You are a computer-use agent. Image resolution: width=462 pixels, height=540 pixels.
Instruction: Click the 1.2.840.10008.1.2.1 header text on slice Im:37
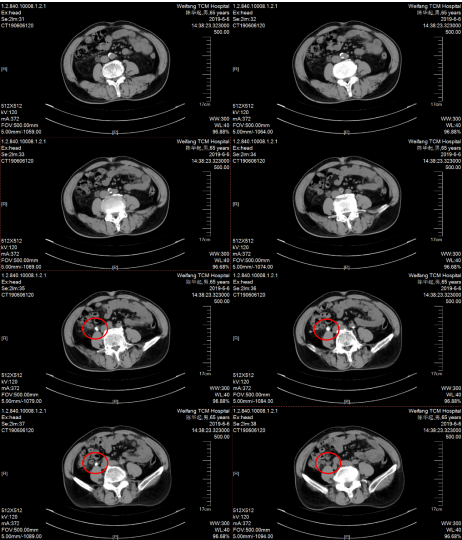coord(24,411)
